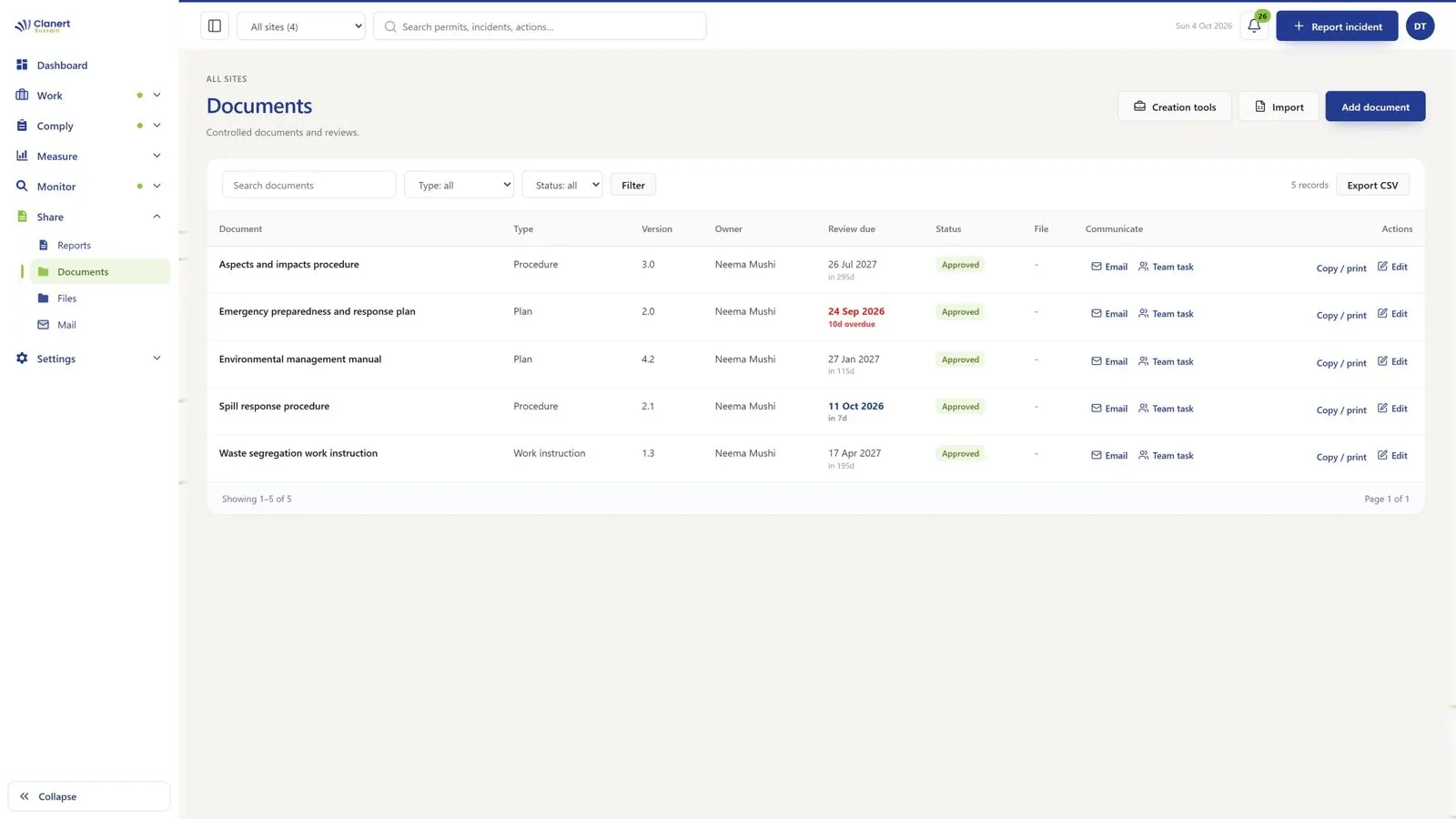Click the Clanert logo

tap(43, 25)
